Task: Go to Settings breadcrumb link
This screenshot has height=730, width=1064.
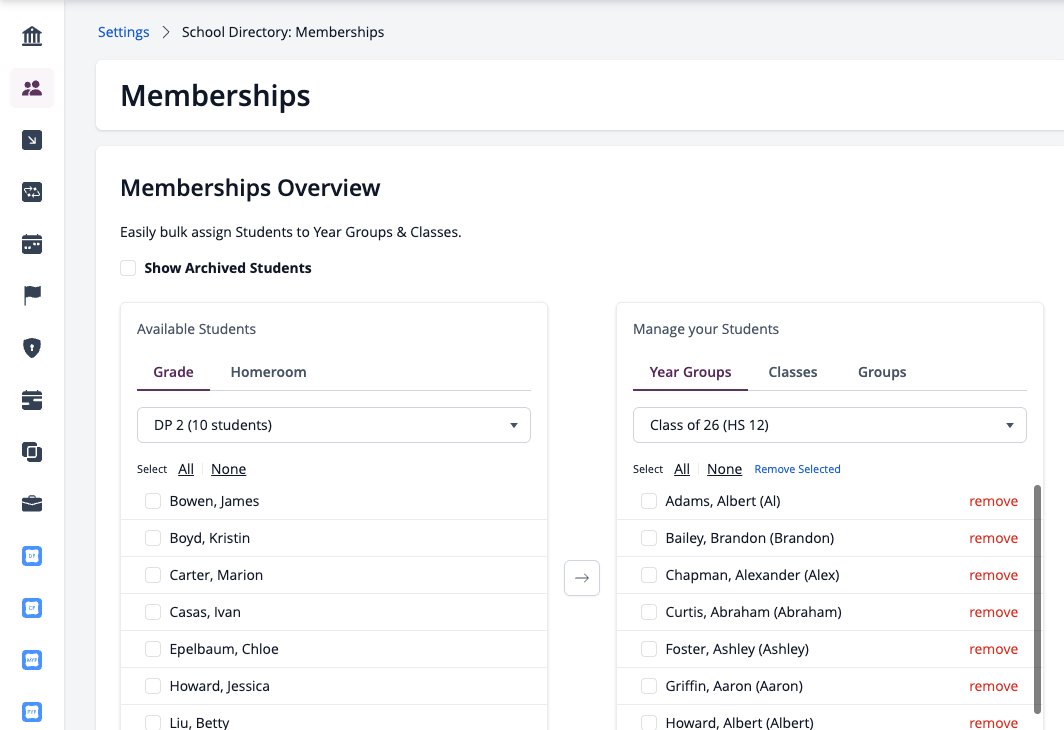Action: click(124, 32)
